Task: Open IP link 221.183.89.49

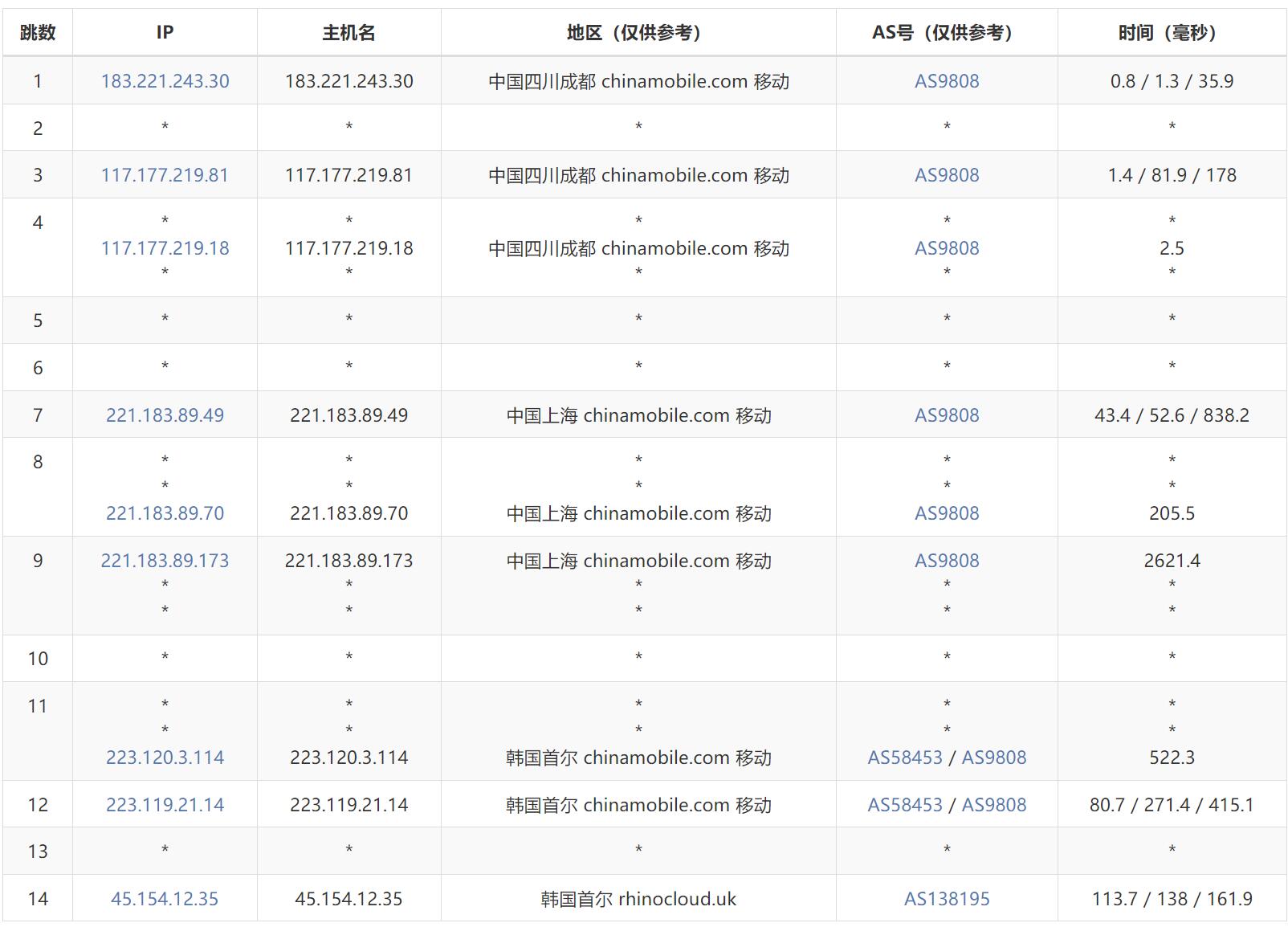Action: pyautogui.click(x=165, y=415)
